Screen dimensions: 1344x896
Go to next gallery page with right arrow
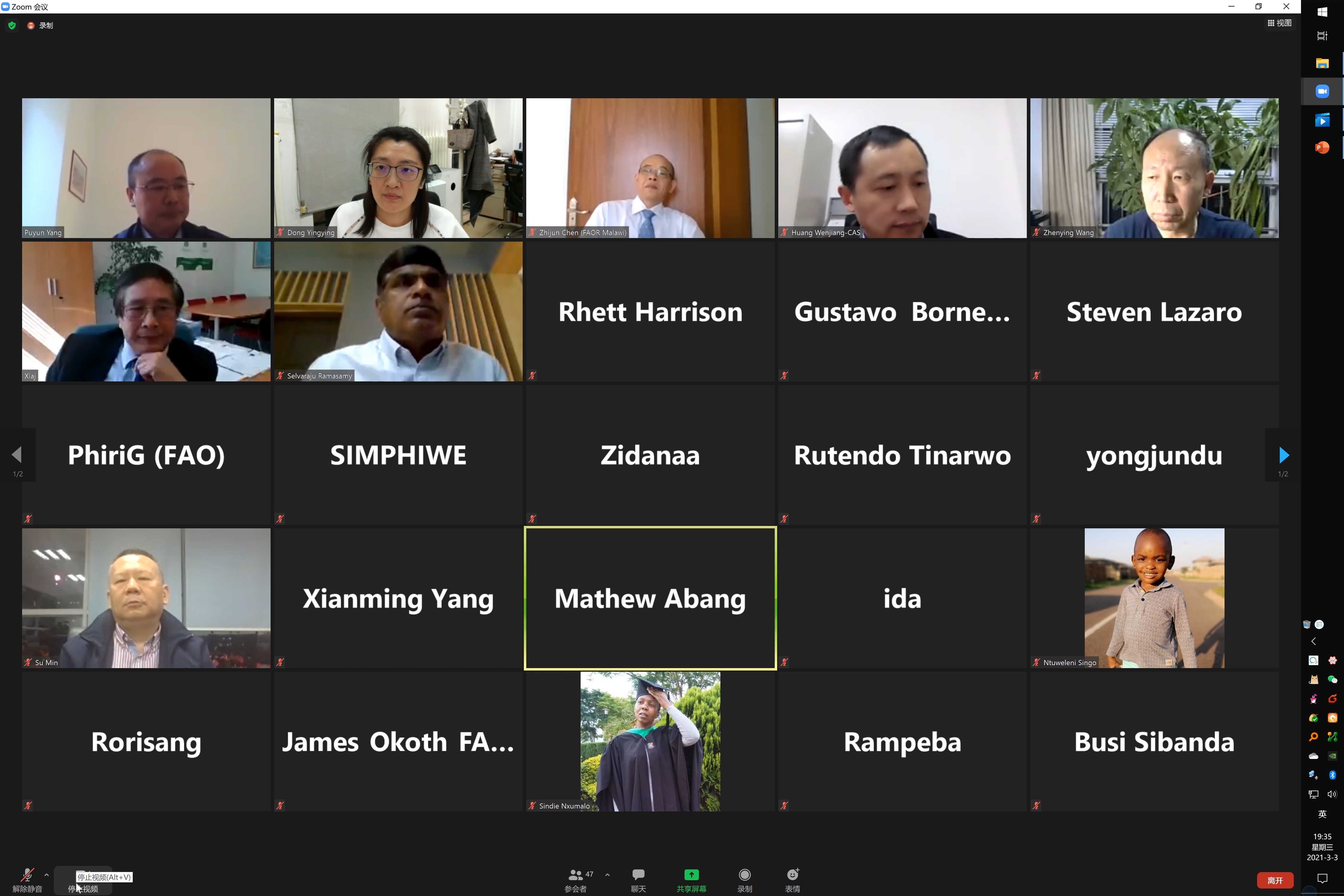pyautogui.click(x=1283, y=455)
